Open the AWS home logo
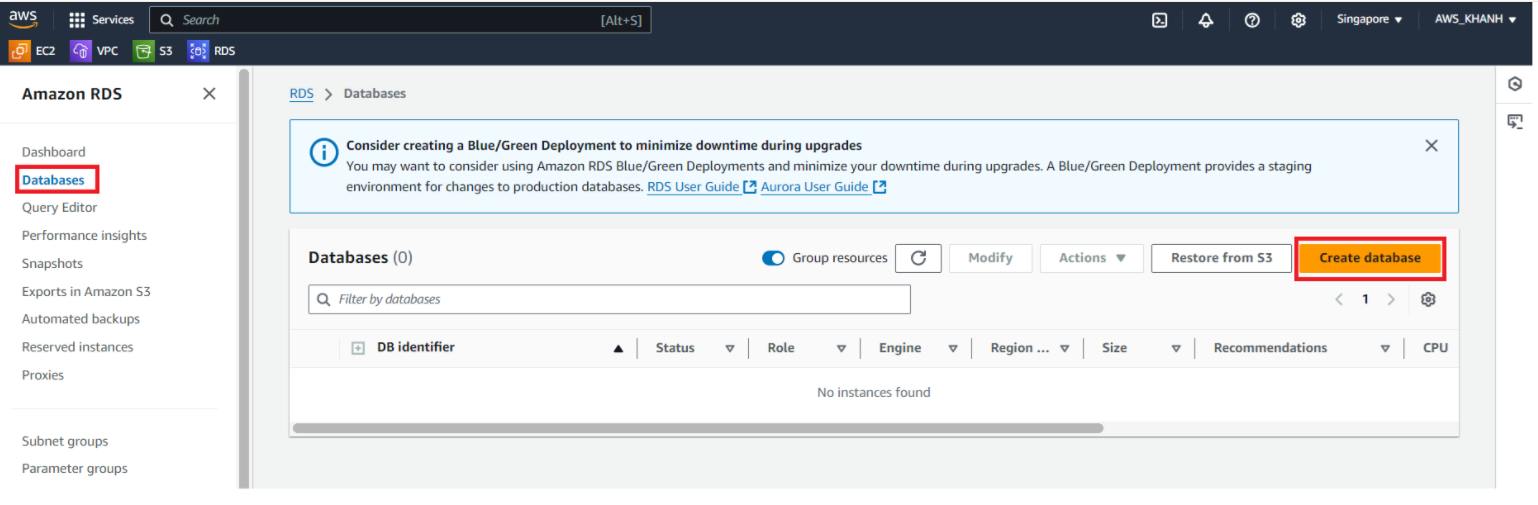Viewport: 1538px width, 505px height. click(x=23, y=20)
